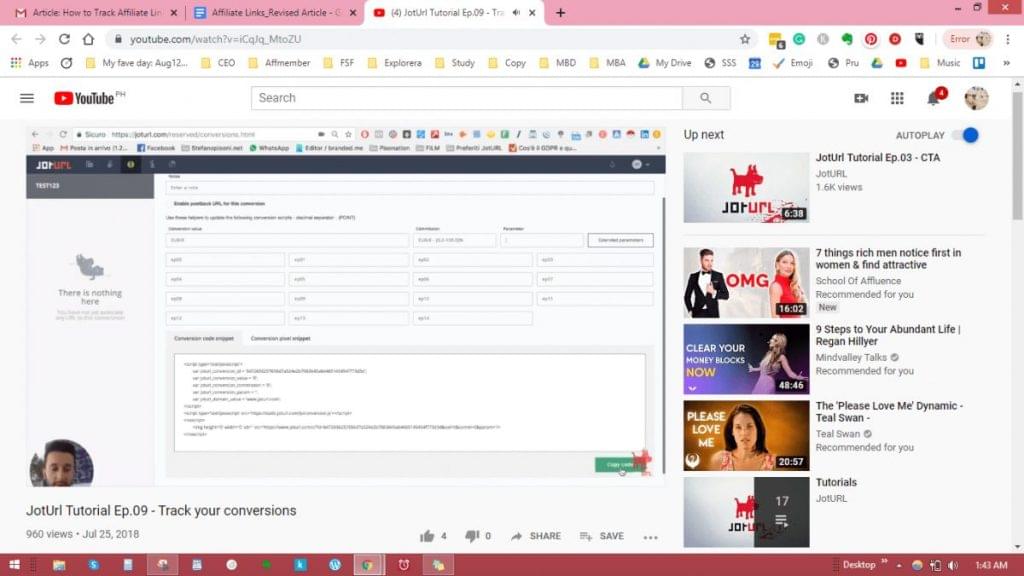
Task: Click the taskbar clock 1:43 AM
Action: pyautogui.click(x=991, y=565)
